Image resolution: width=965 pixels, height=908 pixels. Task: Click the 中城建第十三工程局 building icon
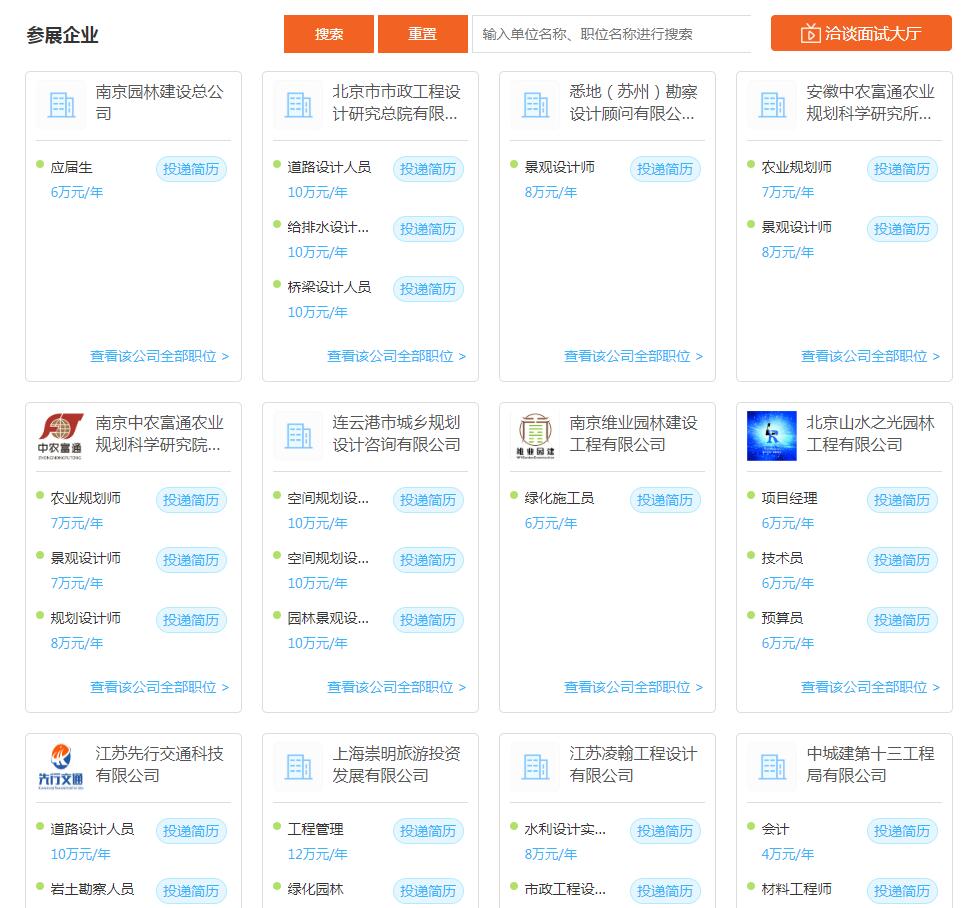click(772, 766)
